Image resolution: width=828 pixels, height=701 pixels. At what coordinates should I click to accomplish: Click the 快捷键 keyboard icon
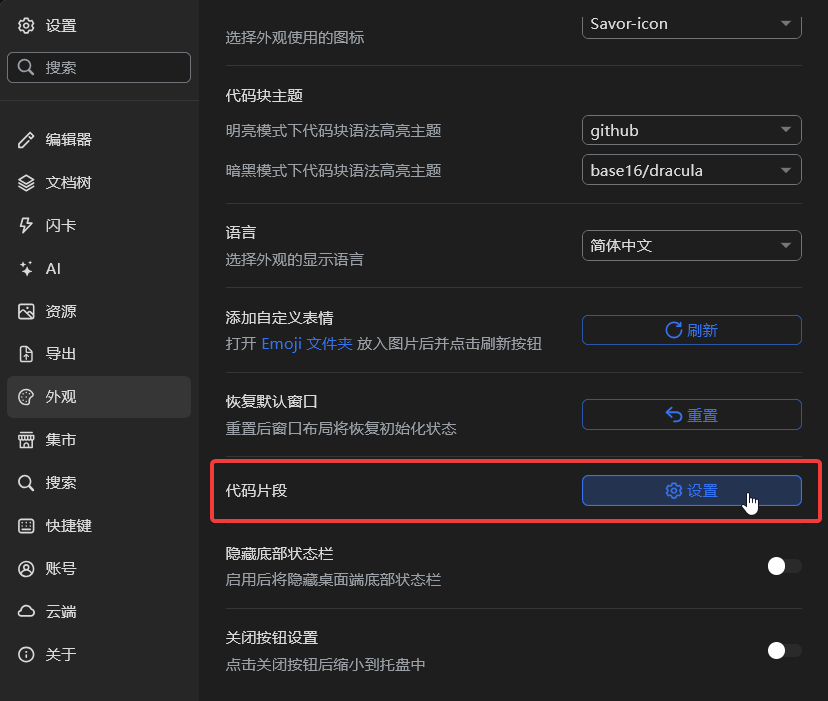click(x=26, y=526)
